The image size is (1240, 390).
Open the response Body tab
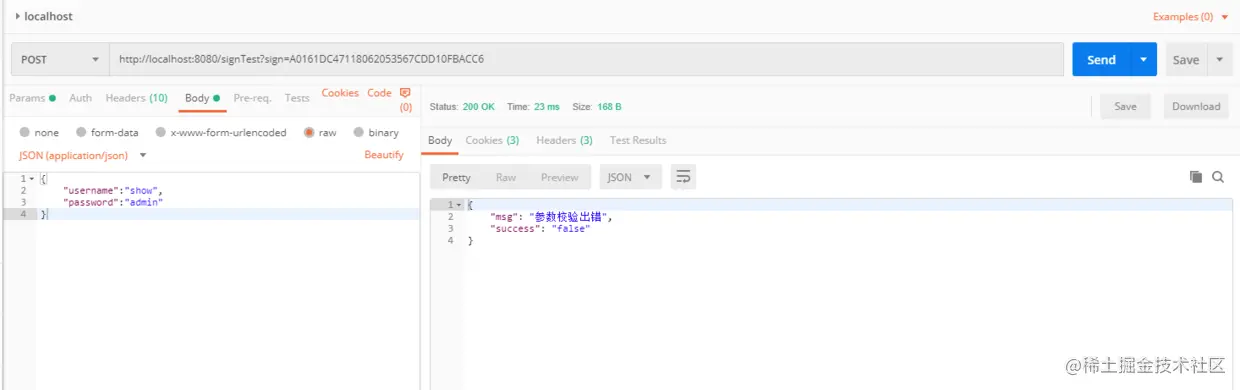(x=440, y=140)
